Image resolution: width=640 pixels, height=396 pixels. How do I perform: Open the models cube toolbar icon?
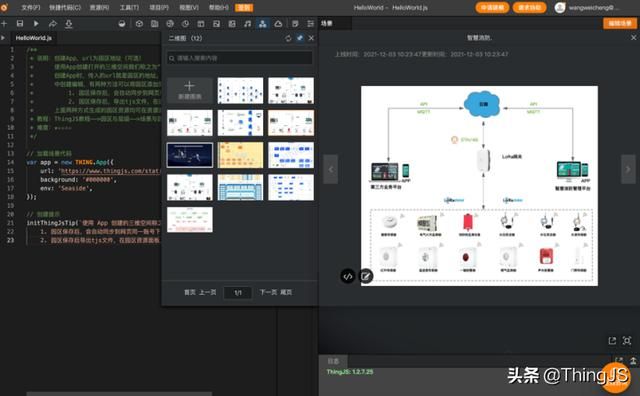tap(139, 24)
